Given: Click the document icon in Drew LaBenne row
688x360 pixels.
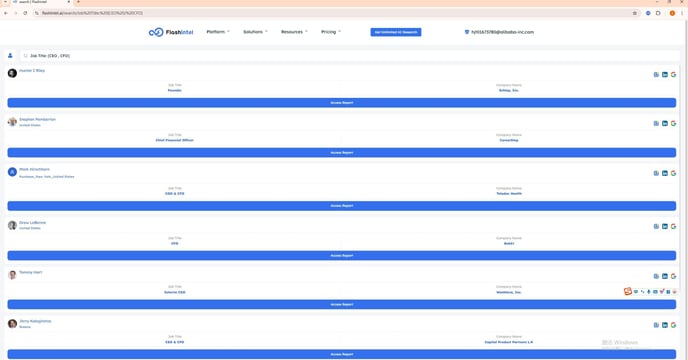Looking at the screenshot, I should 656,227.
